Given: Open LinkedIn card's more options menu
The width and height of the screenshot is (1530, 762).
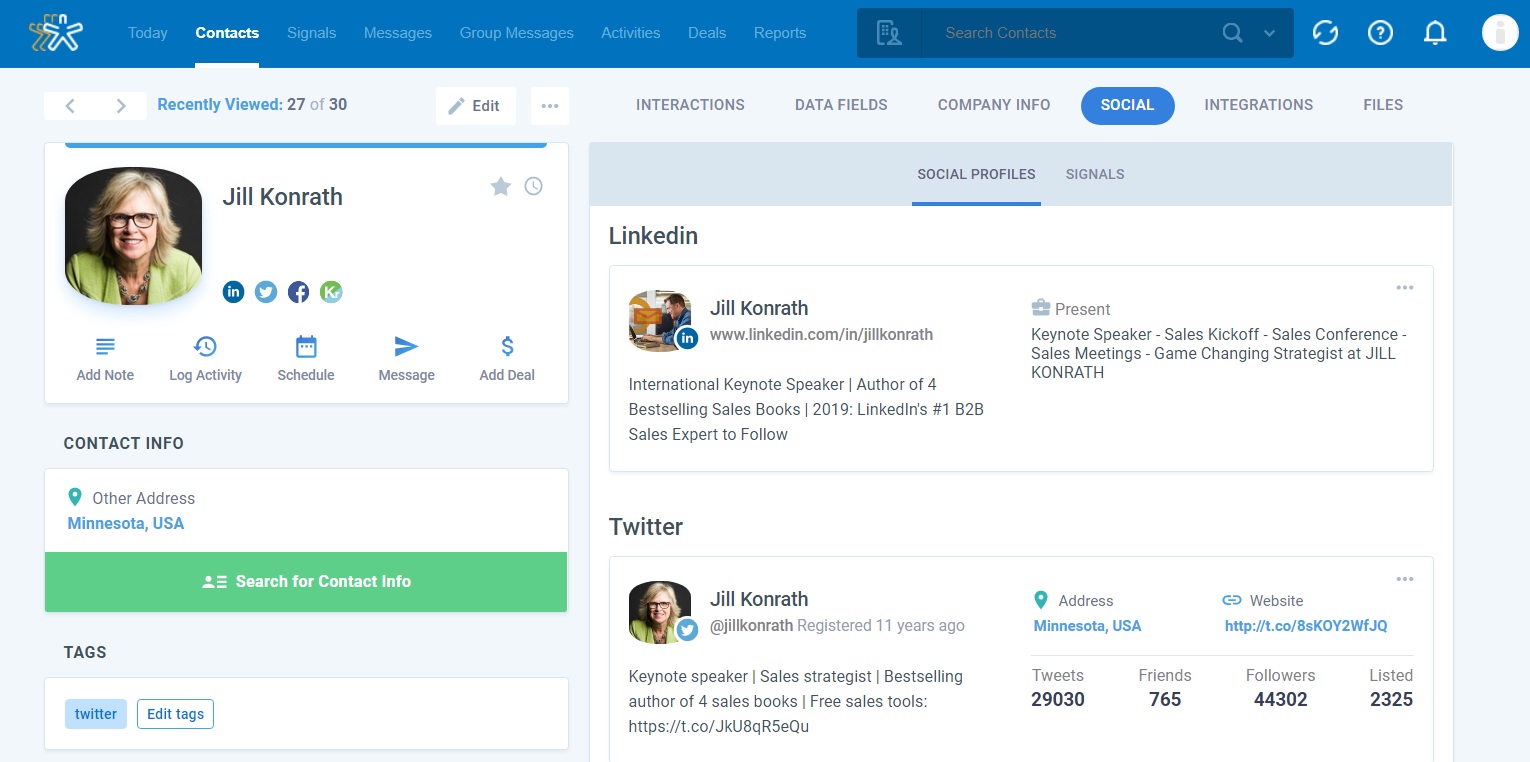Looking at the screenshot, I should (1405, 288).
